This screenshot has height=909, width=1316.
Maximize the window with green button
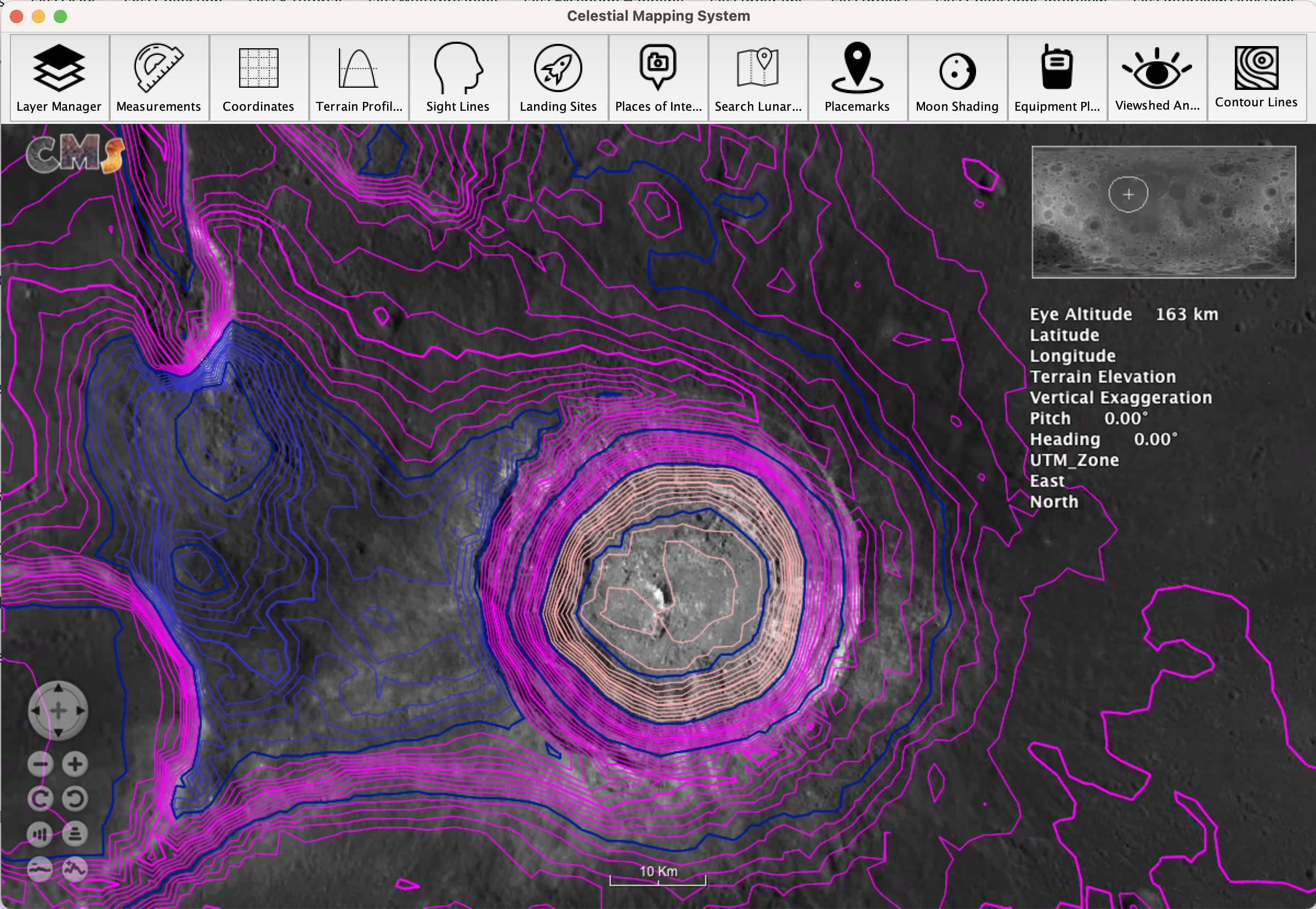pyautogui.click(x=60, y=16)
